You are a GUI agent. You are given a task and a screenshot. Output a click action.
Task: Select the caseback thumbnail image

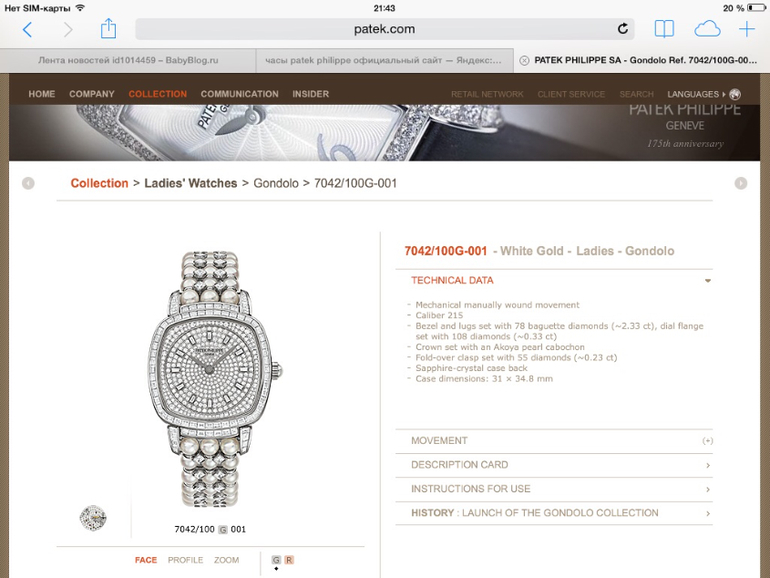pos(93,518)
